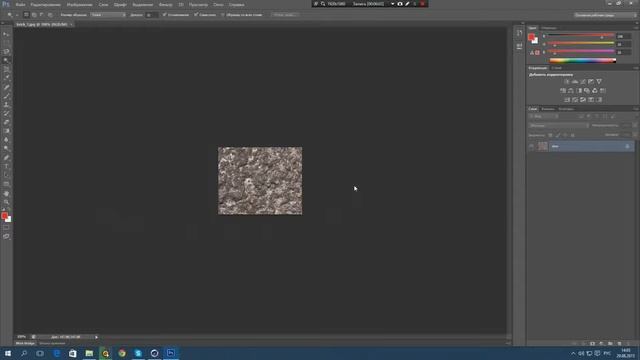This screenshot has width=640, height=360.
Task: Add a Levels adjustment layer
Action: (575, 82)
